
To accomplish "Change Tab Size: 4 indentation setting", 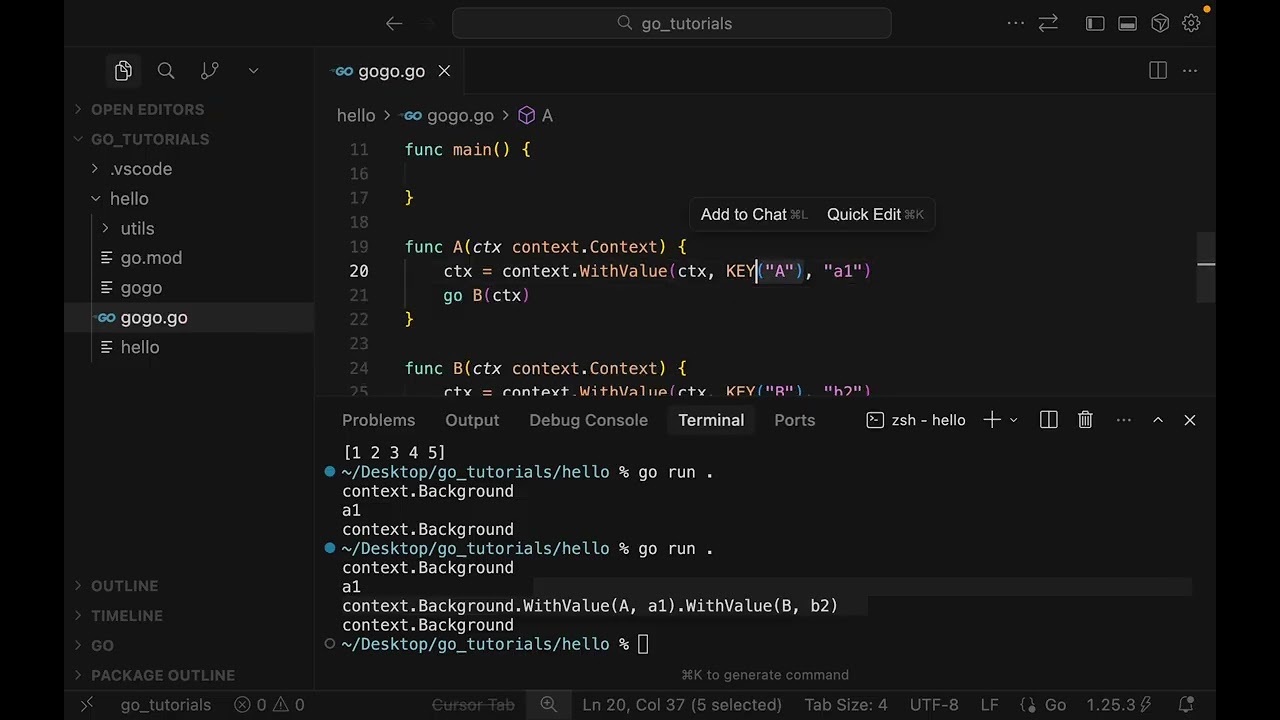I will click(846, 705).
